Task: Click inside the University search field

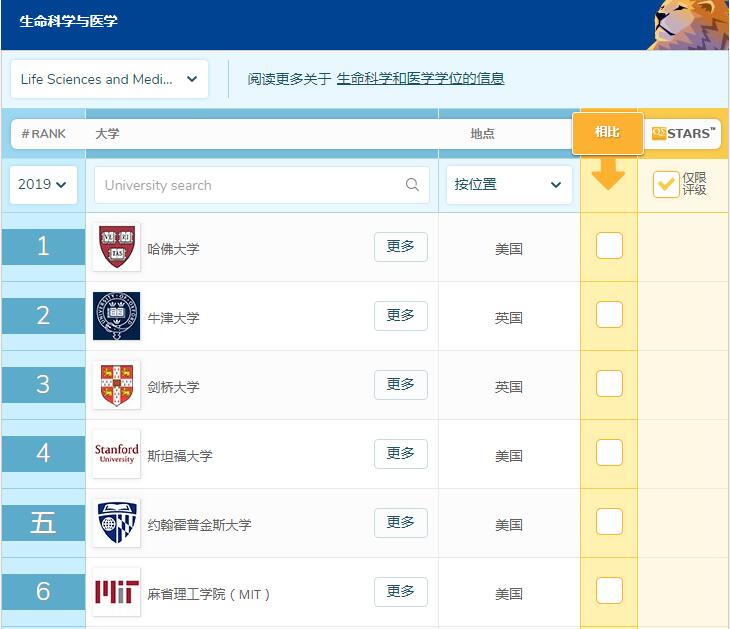Action: 250,185
